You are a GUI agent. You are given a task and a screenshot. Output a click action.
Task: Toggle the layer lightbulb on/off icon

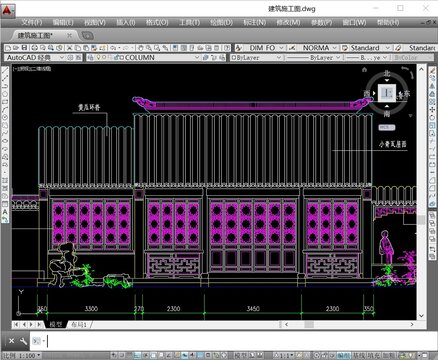pyautogui.click(x=98, y=57)
